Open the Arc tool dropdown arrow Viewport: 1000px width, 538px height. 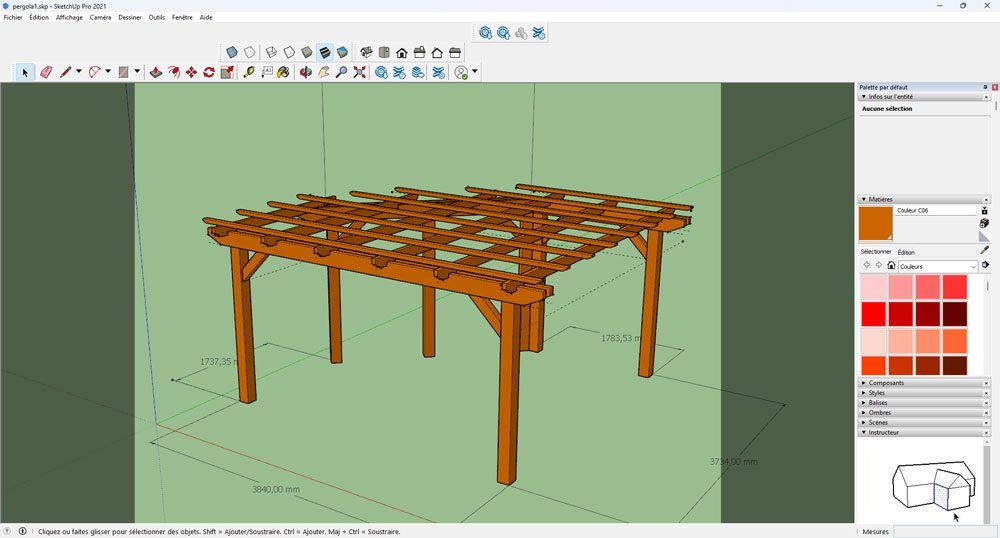[108, 71]
